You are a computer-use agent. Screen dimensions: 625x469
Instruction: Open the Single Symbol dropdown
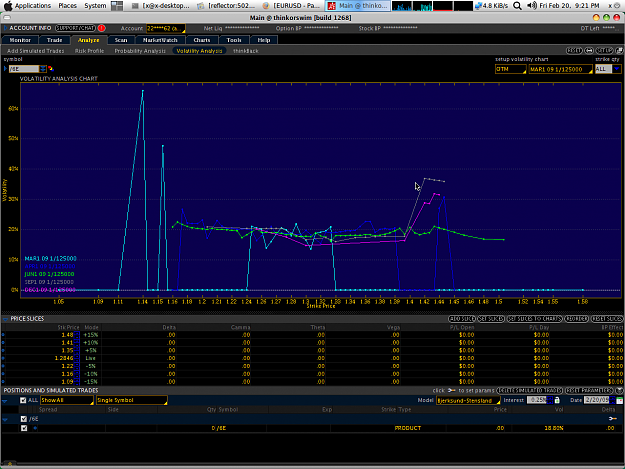click(132, 400)
